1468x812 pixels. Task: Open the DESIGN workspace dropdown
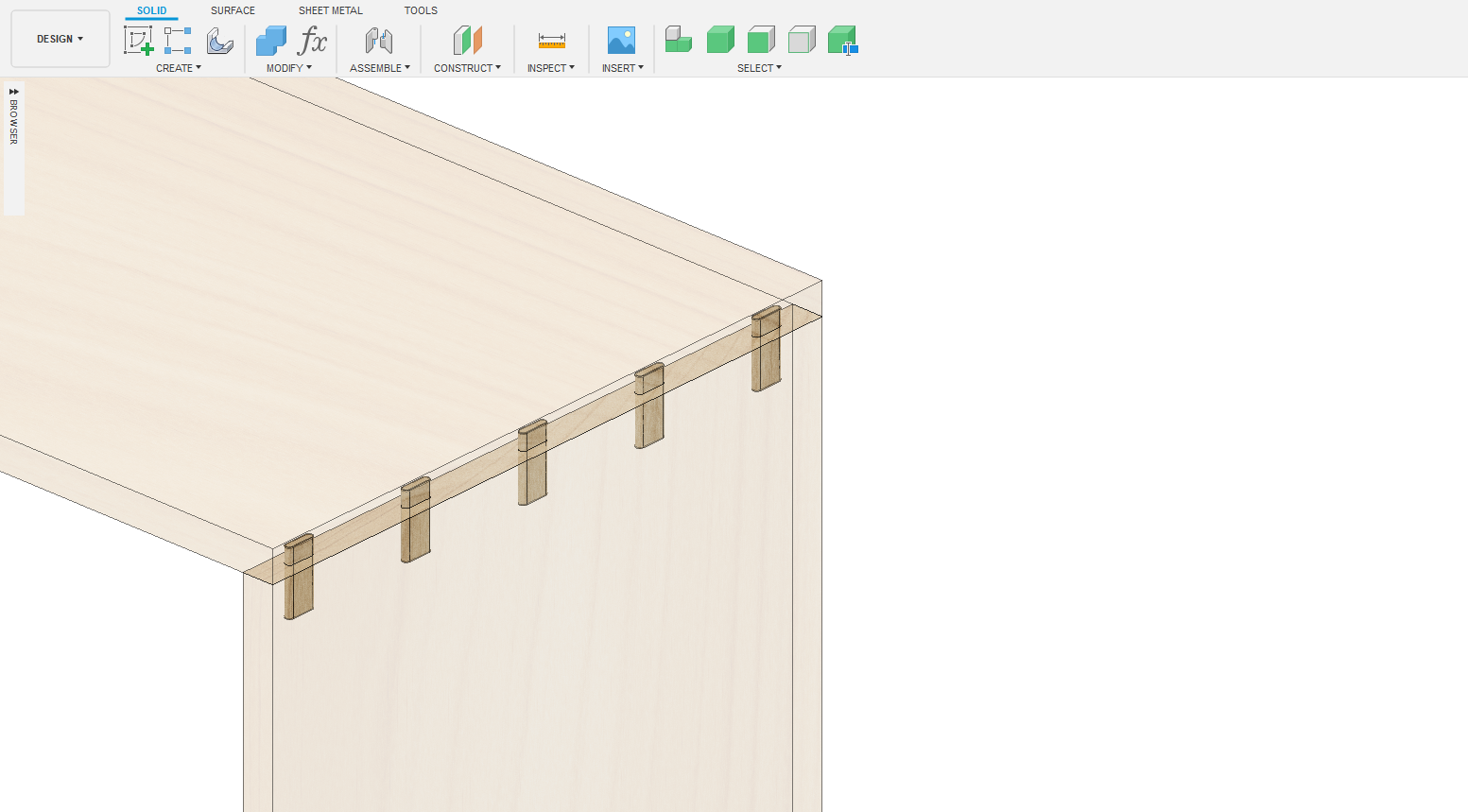coord(60,39)
